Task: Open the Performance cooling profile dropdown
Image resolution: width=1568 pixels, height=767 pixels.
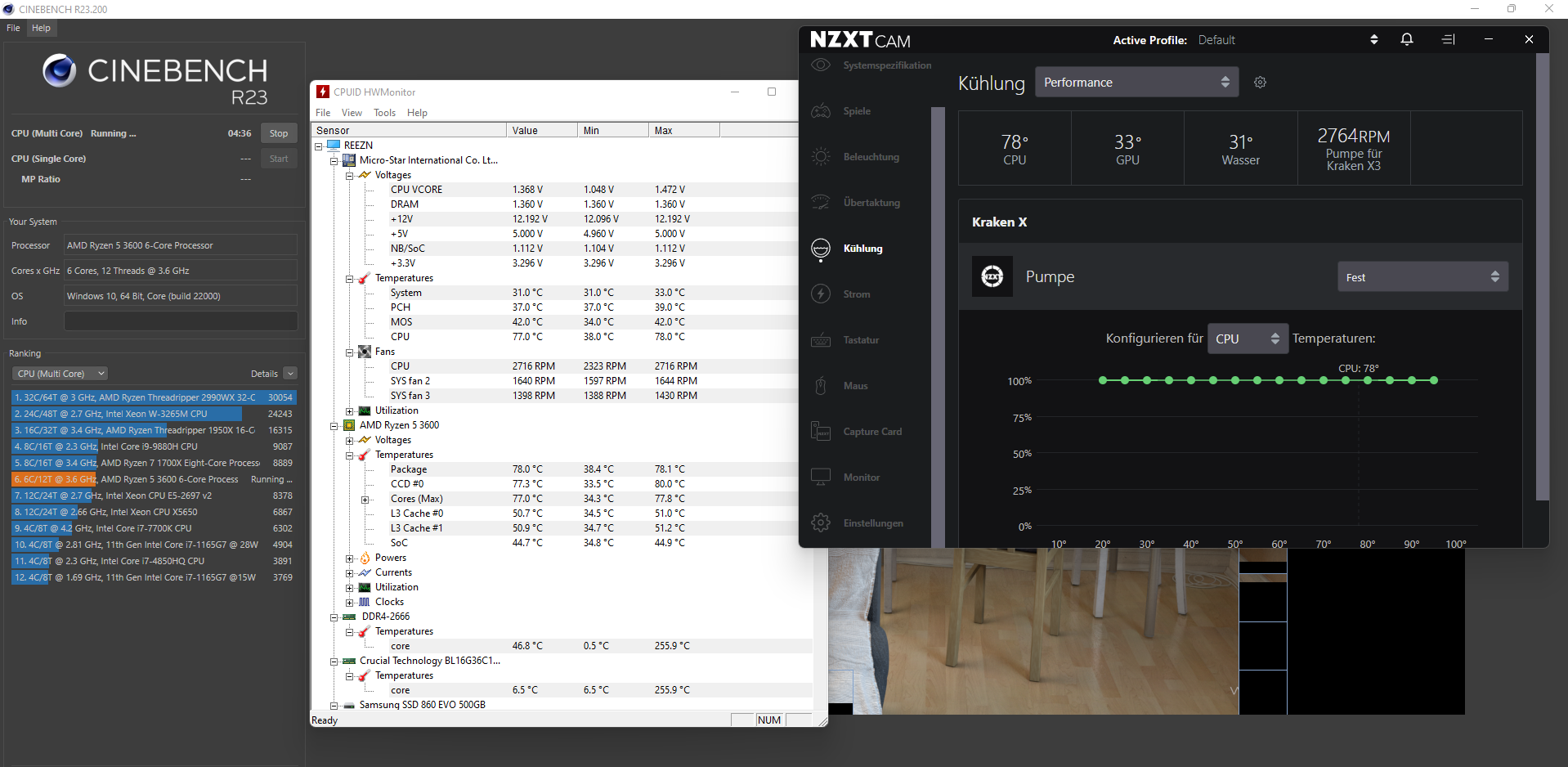Action: tap(1136, 82)
